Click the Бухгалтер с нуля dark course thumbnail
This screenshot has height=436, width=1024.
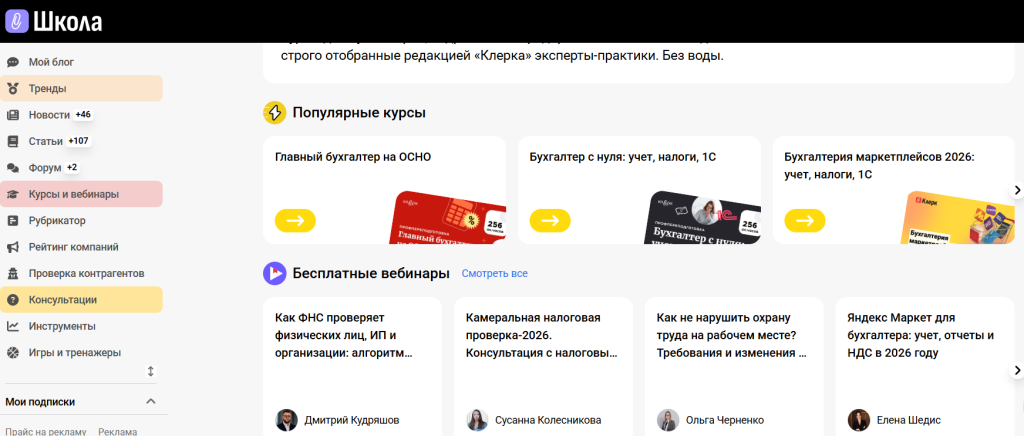[x=703, y=218]
